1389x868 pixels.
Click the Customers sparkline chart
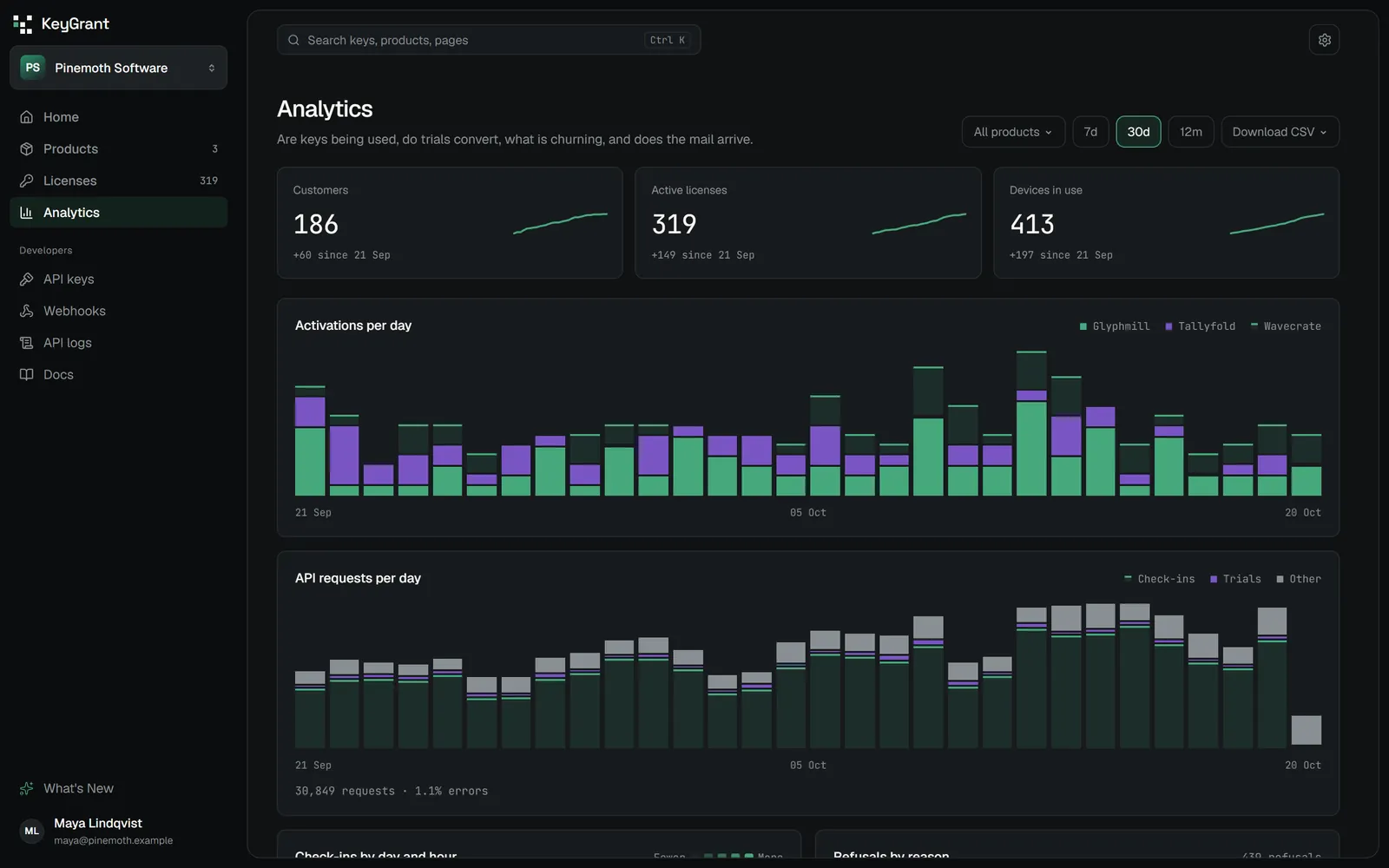560,224
